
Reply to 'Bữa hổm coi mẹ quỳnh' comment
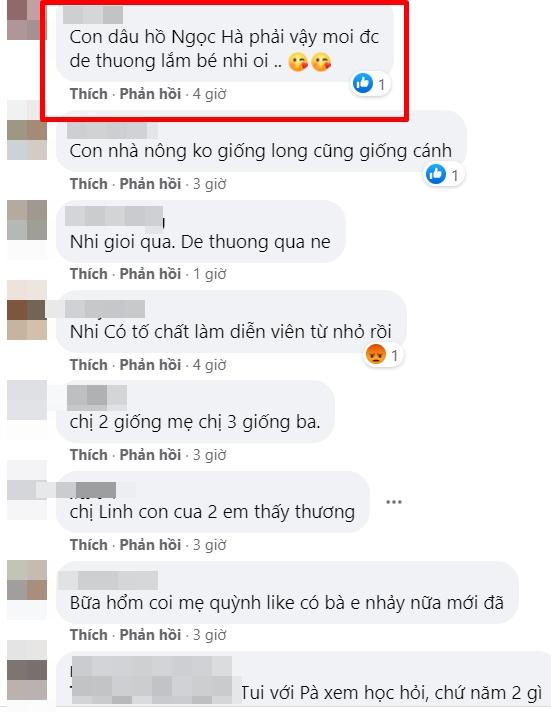point(150,634)
